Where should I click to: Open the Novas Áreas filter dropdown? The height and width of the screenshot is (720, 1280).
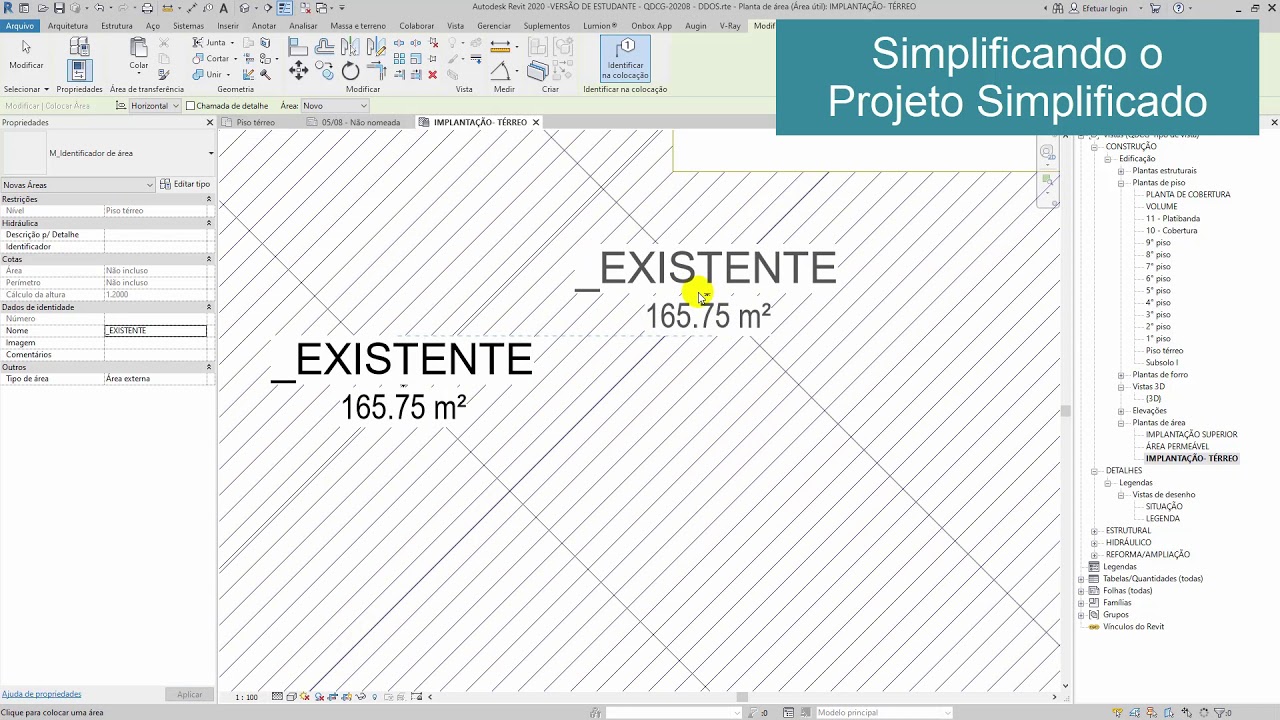tap(78, 185)
